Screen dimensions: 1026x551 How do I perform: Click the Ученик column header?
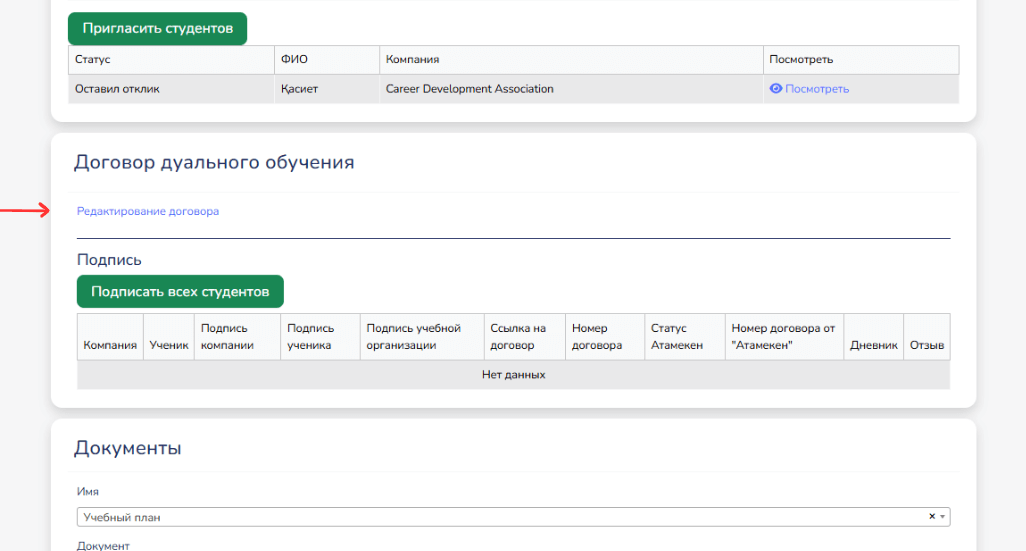(x=169, y=345)
